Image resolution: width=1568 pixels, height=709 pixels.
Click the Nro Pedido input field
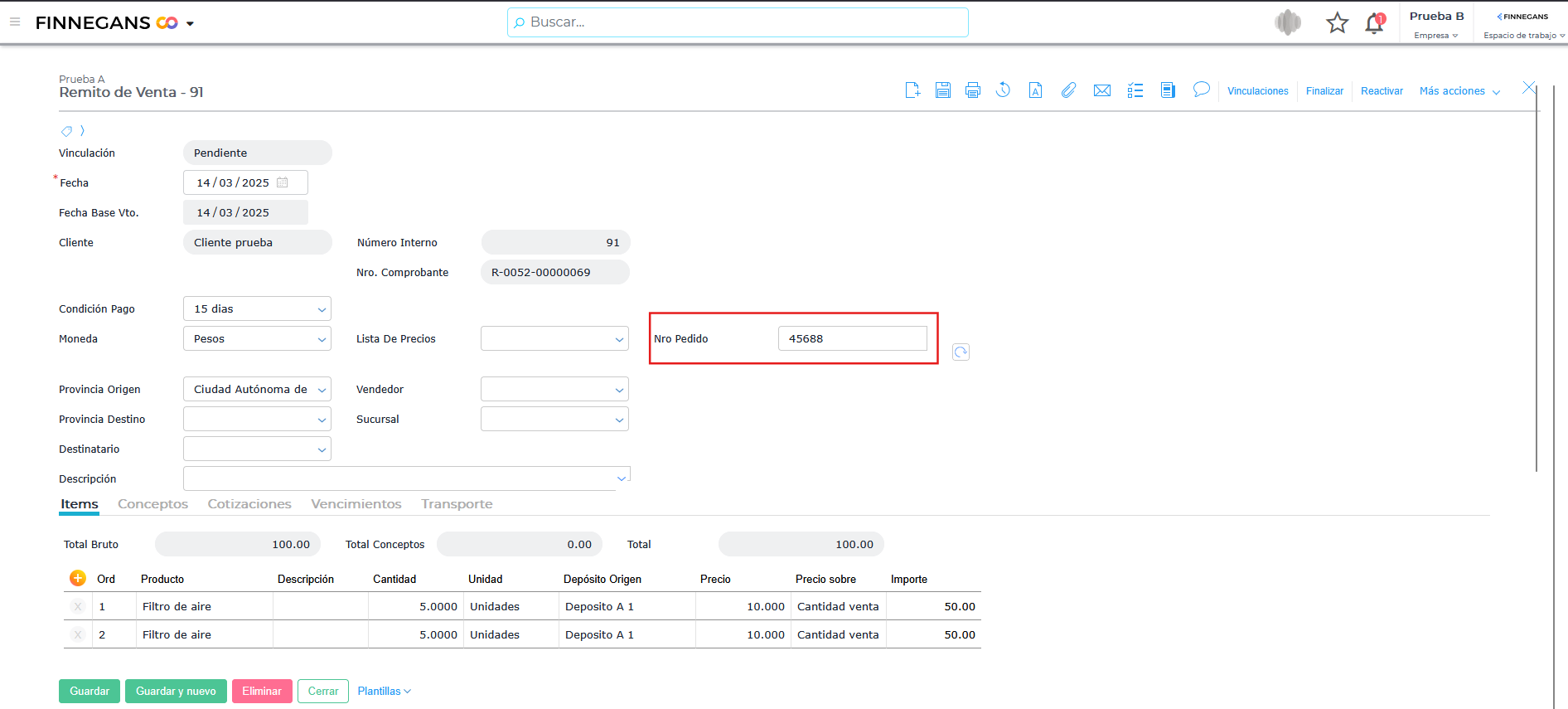pos(852,338)
